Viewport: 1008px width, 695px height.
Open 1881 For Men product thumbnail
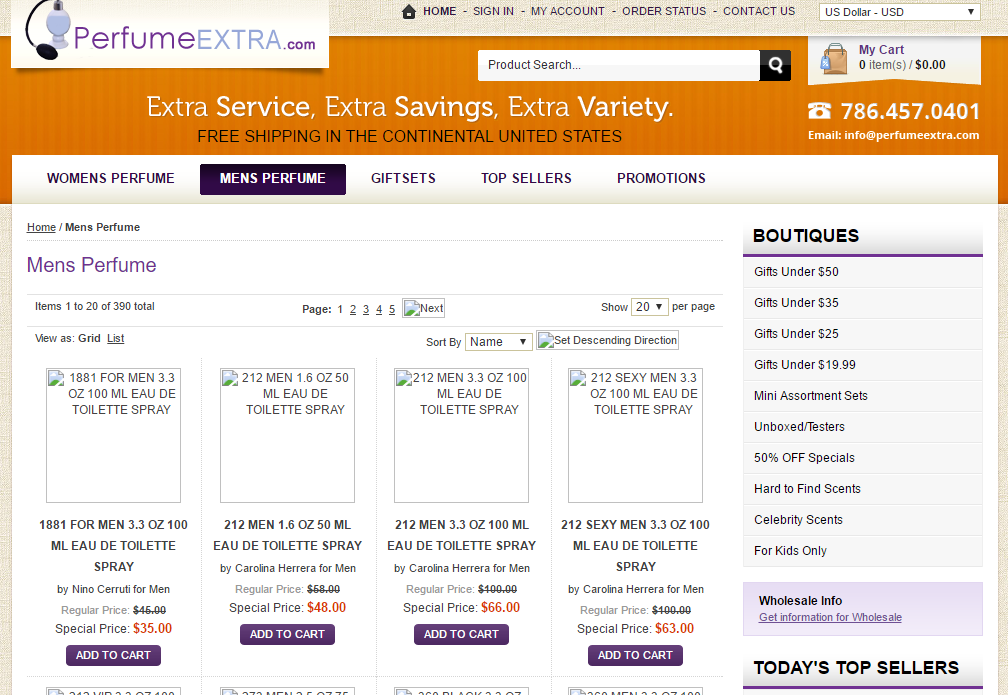113,435
